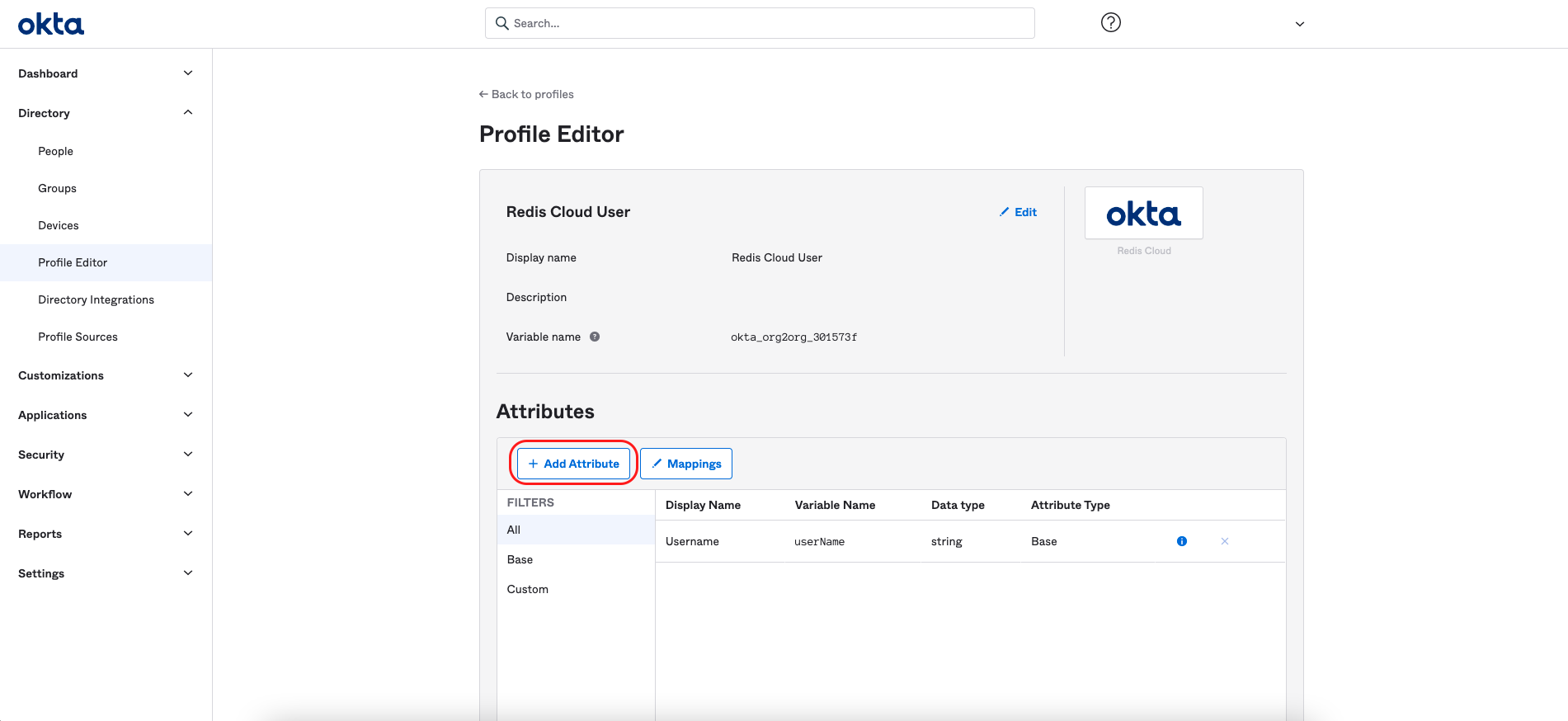Follow the Back to profiles link
1568x721 pixels.
pyautogui.click(x=526, y=94)
